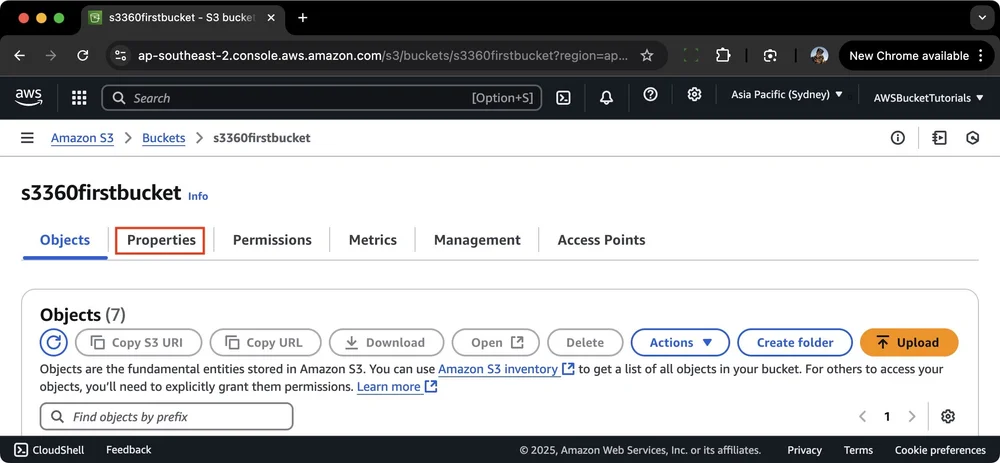Screen dimensions: 1000x463
Task: Open the objects table preferences gear
Action: (x=948, y=416)
